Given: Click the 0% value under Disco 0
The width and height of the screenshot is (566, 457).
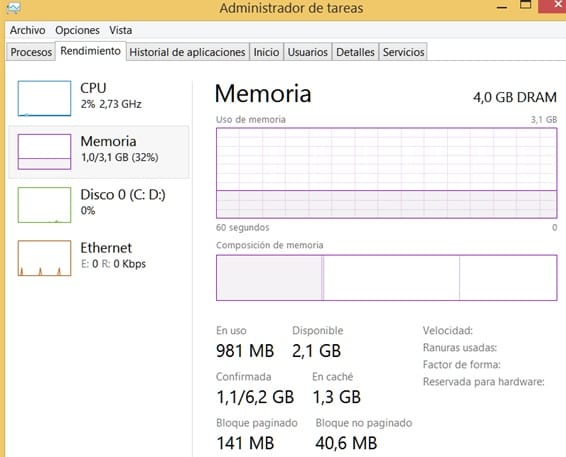Looking at the screenshot, I should 88,210.
